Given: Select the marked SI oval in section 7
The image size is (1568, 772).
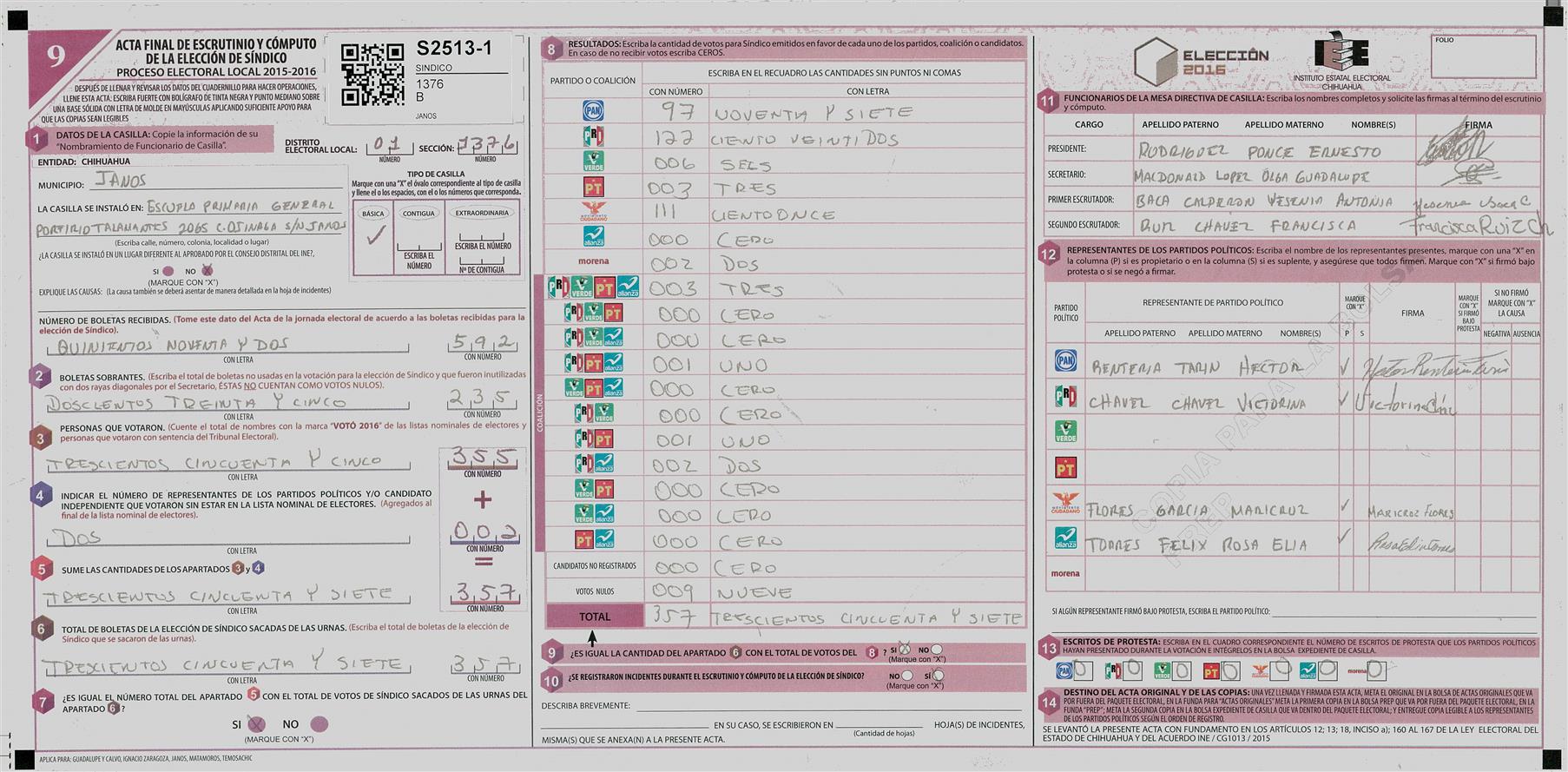Looking at the screenshot, I should coord(256,724).
